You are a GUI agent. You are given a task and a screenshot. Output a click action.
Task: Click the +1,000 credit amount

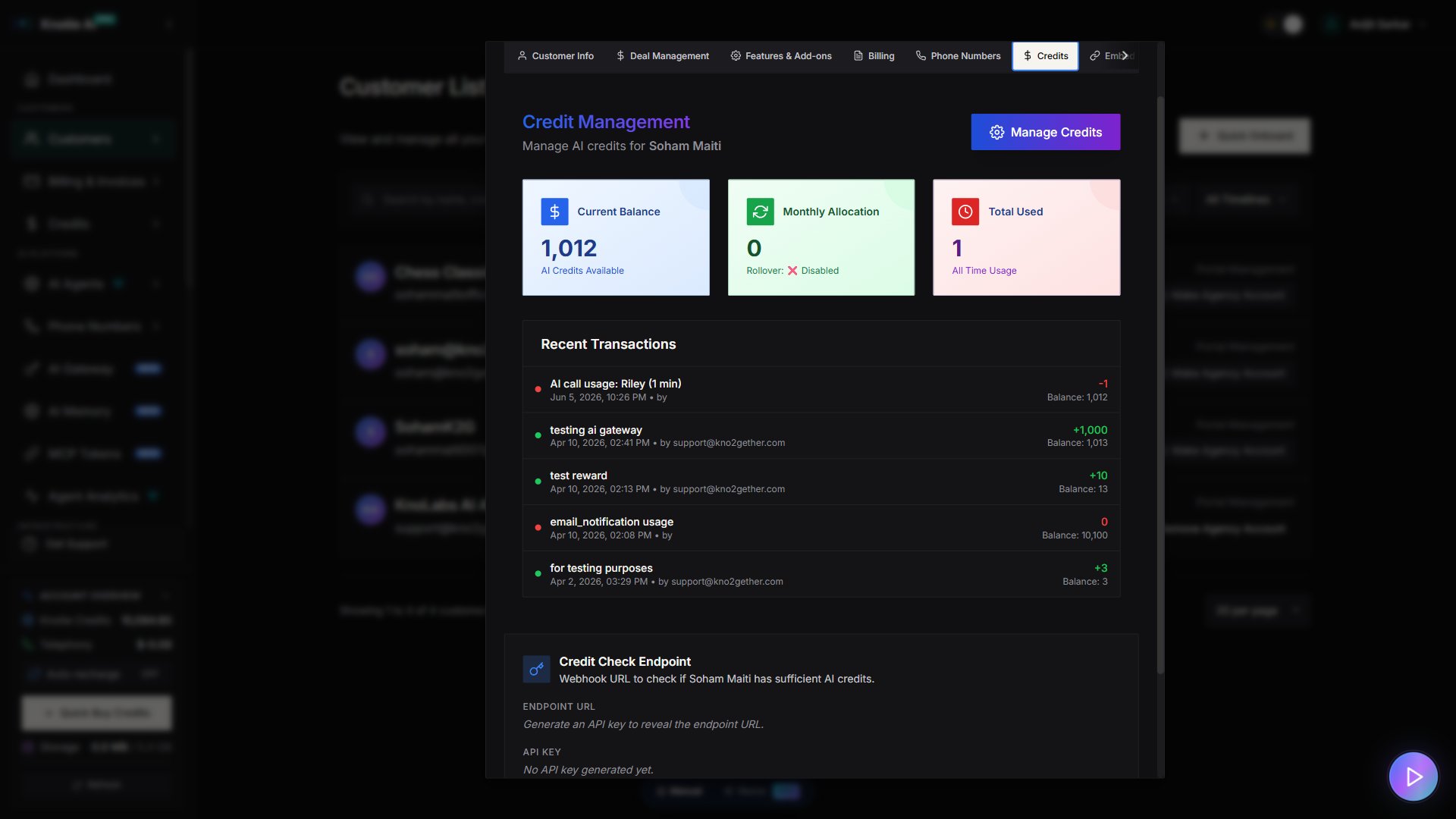(1090, 430)
